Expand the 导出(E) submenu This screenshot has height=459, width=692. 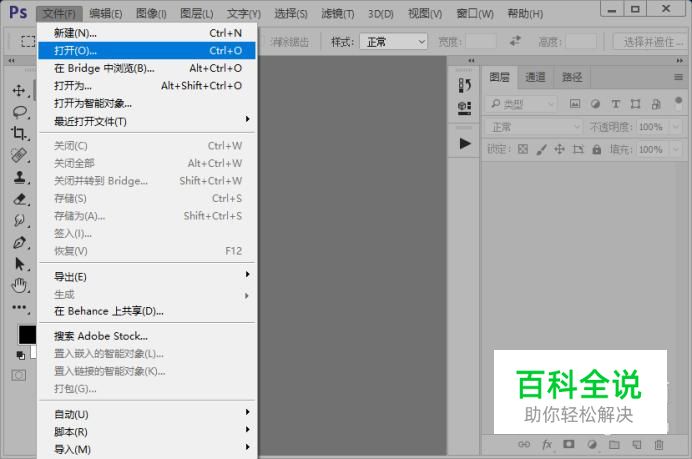point(147,276)
